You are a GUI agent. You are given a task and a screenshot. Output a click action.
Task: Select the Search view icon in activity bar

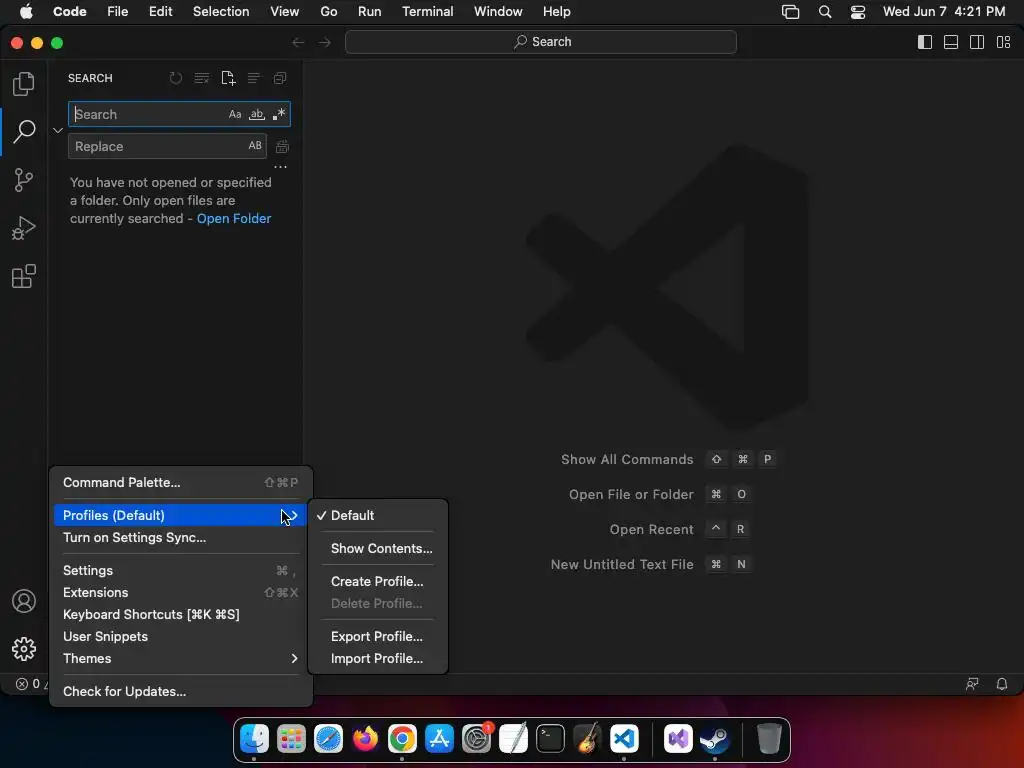pyautogui.click(x=24, y=131)
